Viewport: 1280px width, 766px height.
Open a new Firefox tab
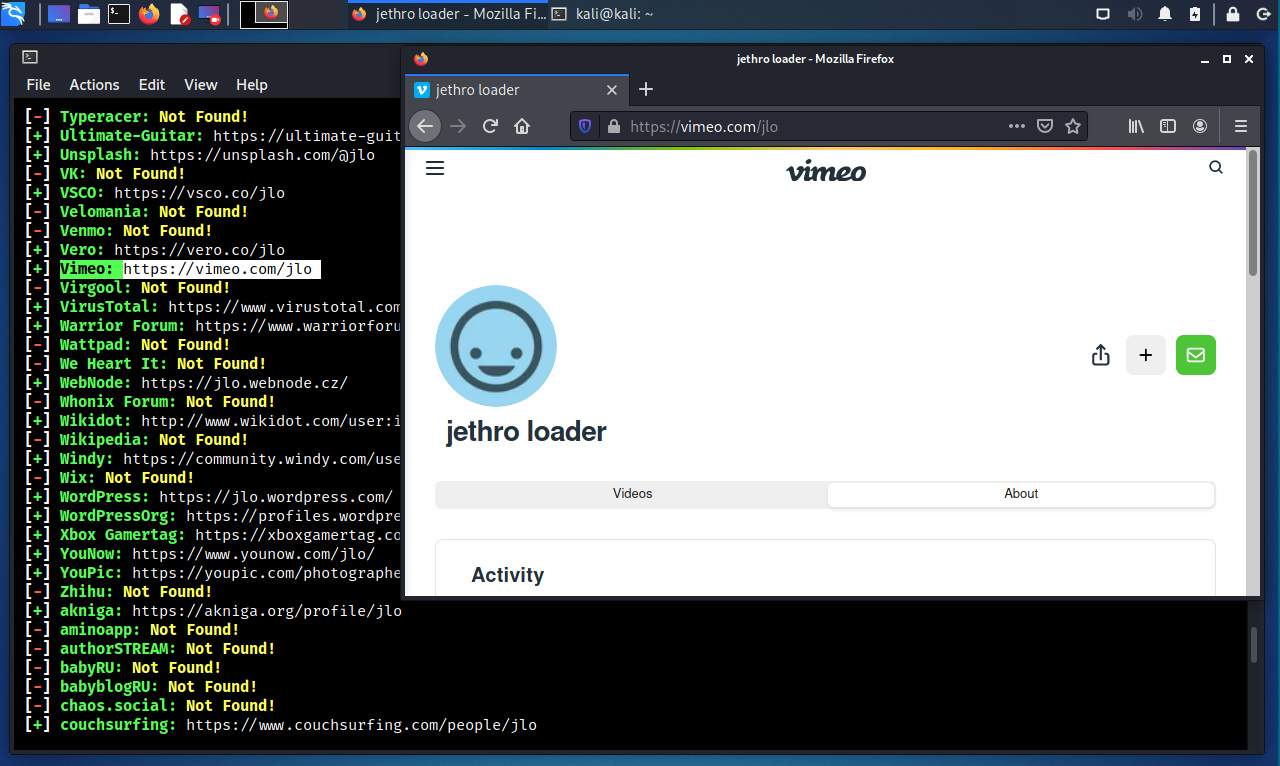(646, 89)
